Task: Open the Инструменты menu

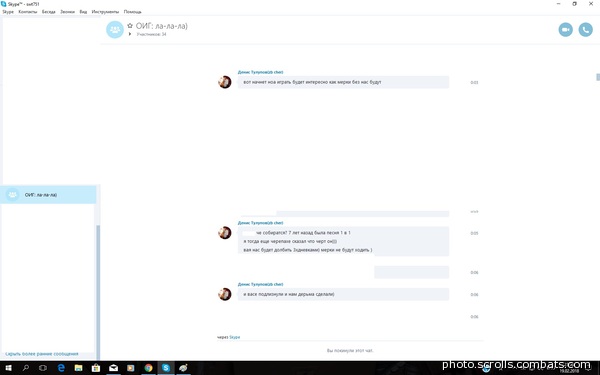Action: tap(105, 12)
